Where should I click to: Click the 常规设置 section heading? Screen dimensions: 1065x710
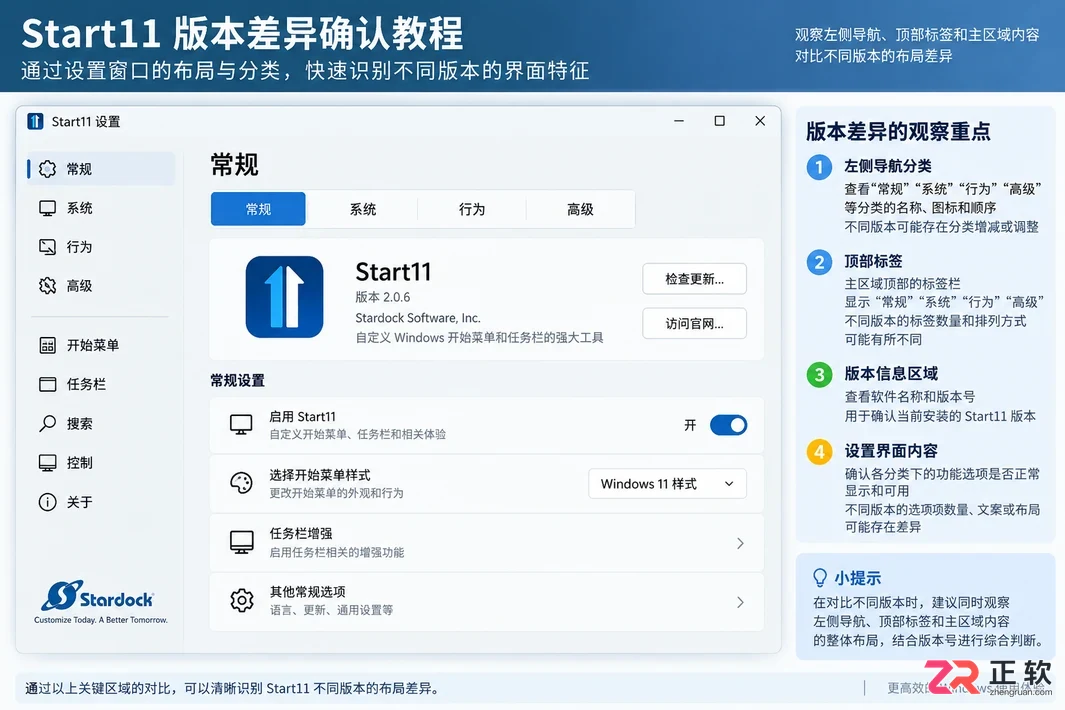pos(237,380)
